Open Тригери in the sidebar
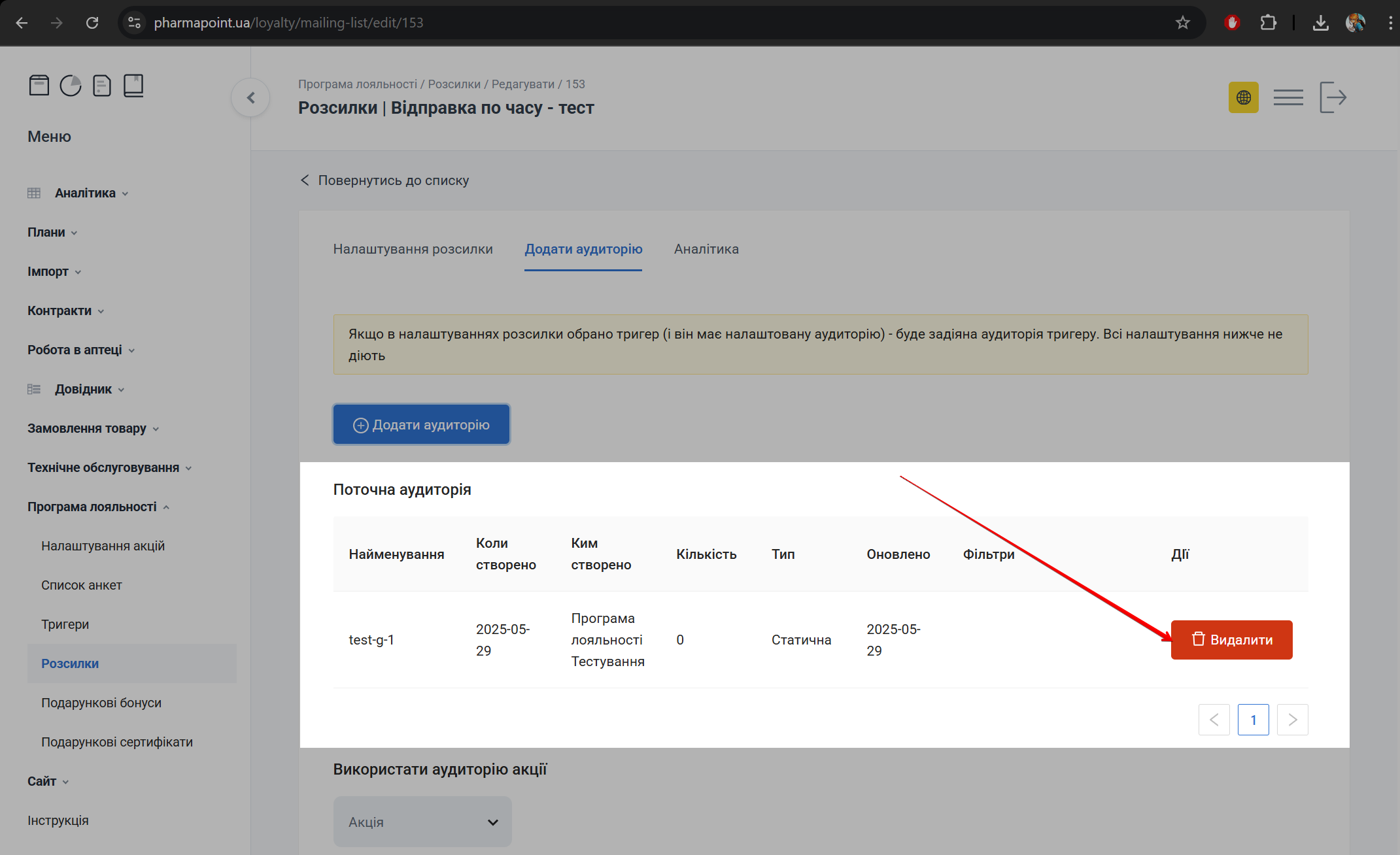Image resolution: width=1400 pixels, height=855 pixels. (65, 624)
